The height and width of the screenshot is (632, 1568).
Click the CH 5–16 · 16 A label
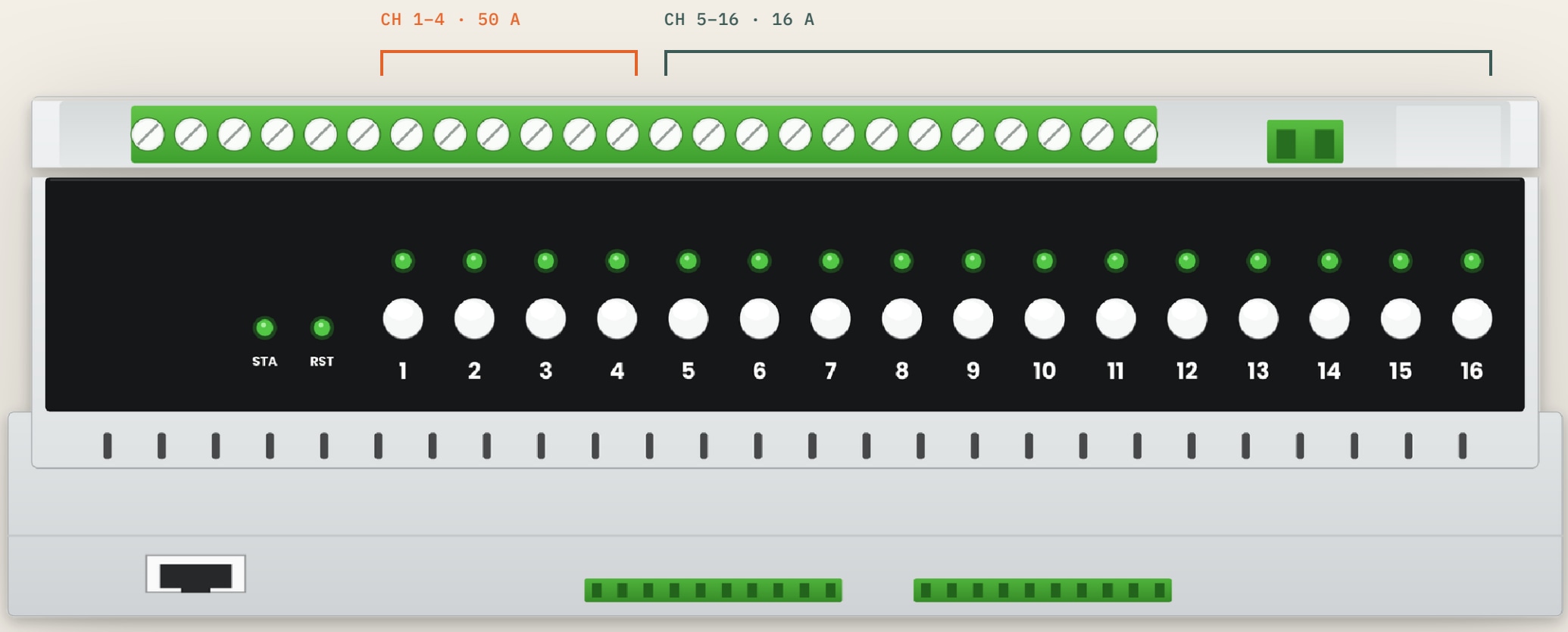(x=739, y=20)
